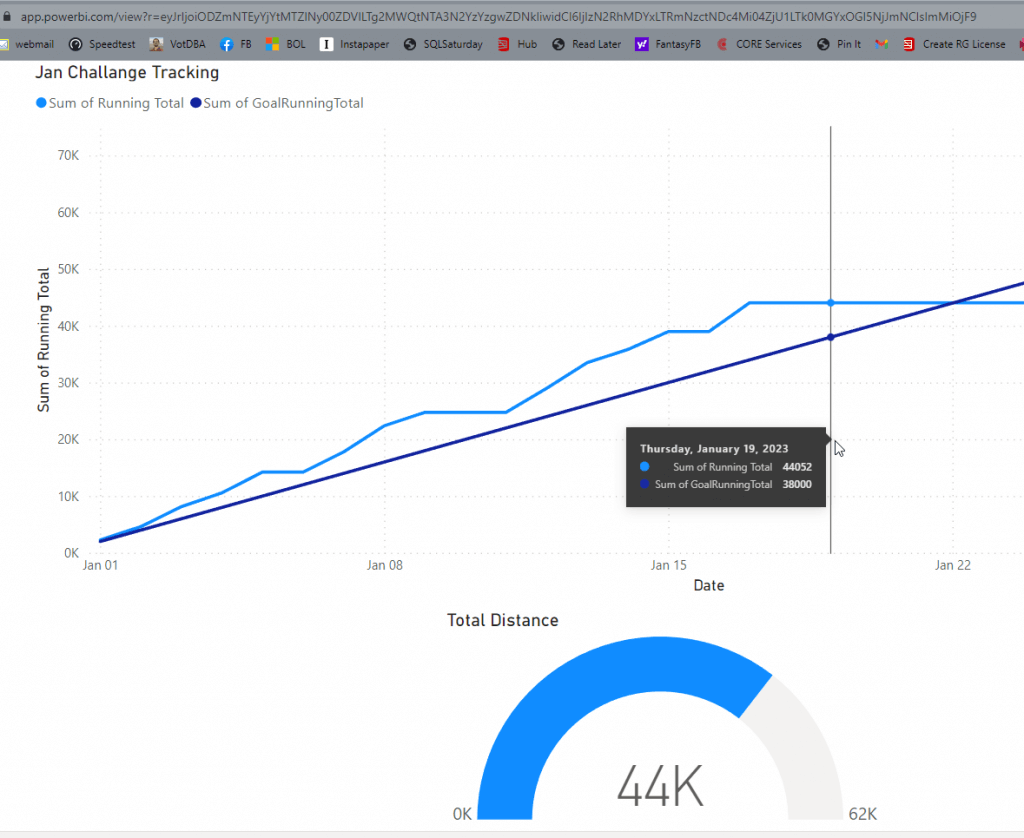Select the Sum of Running Total legend label
The image size is (1024, 838).
tap(116, 103)
